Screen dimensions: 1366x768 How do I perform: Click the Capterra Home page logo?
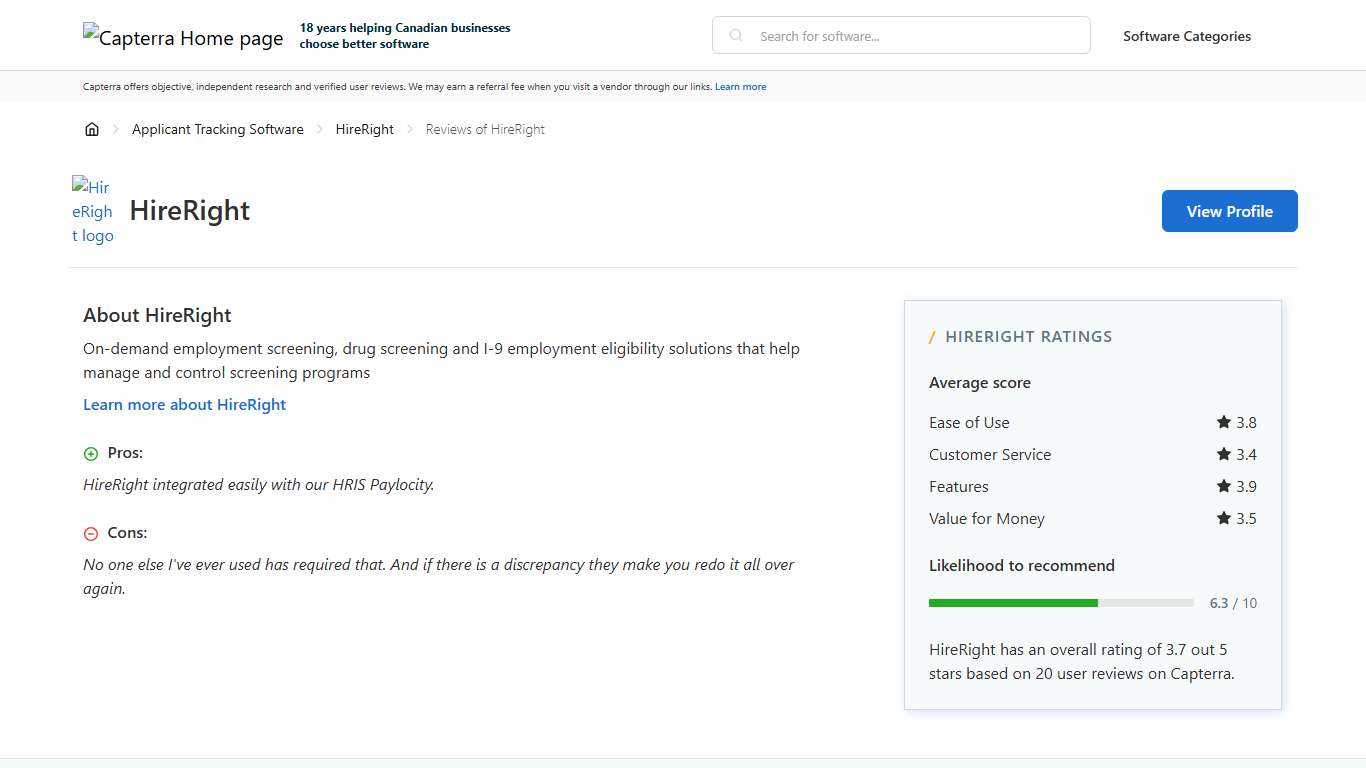pos(183,38)
